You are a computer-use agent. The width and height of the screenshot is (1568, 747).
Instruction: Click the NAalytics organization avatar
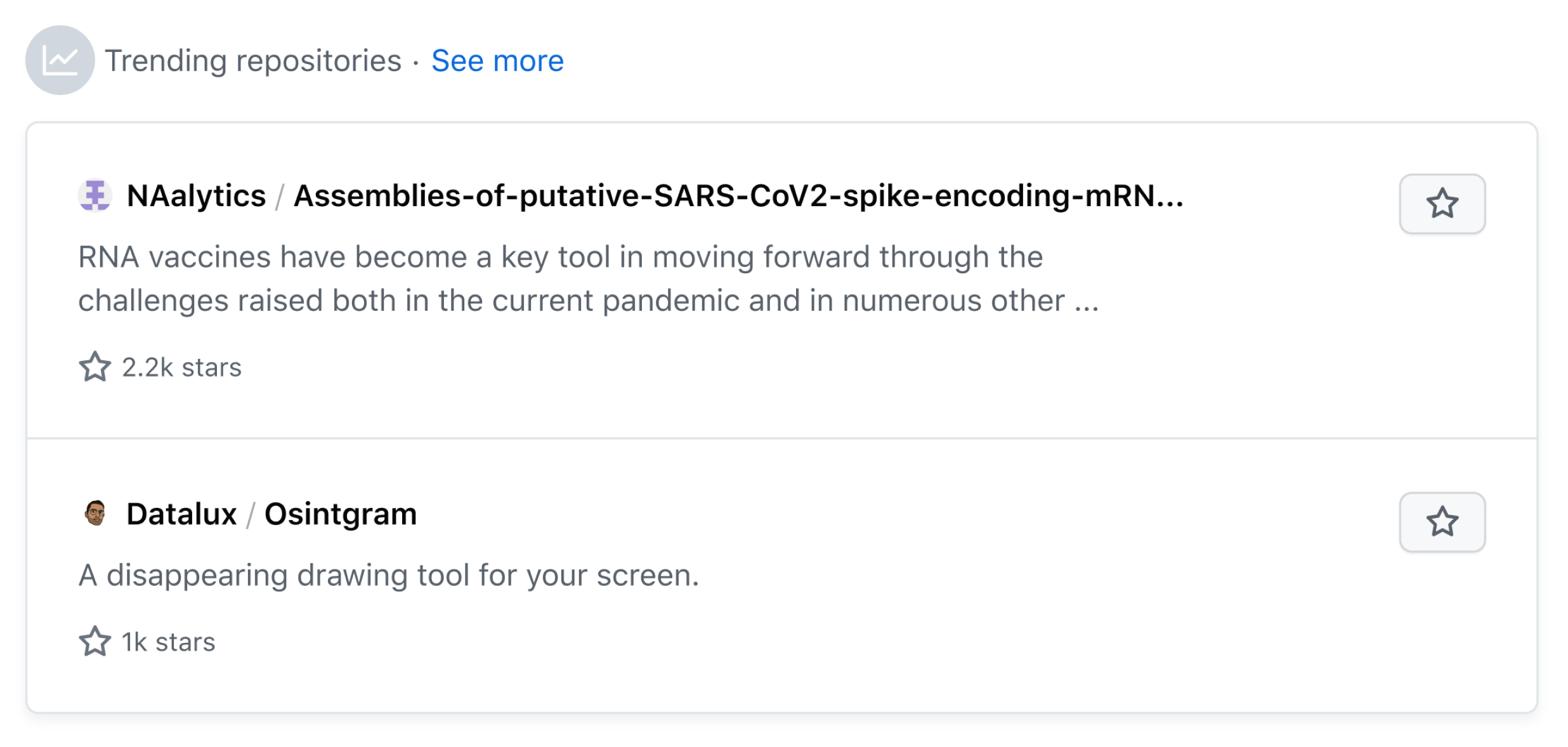point(94,195)
